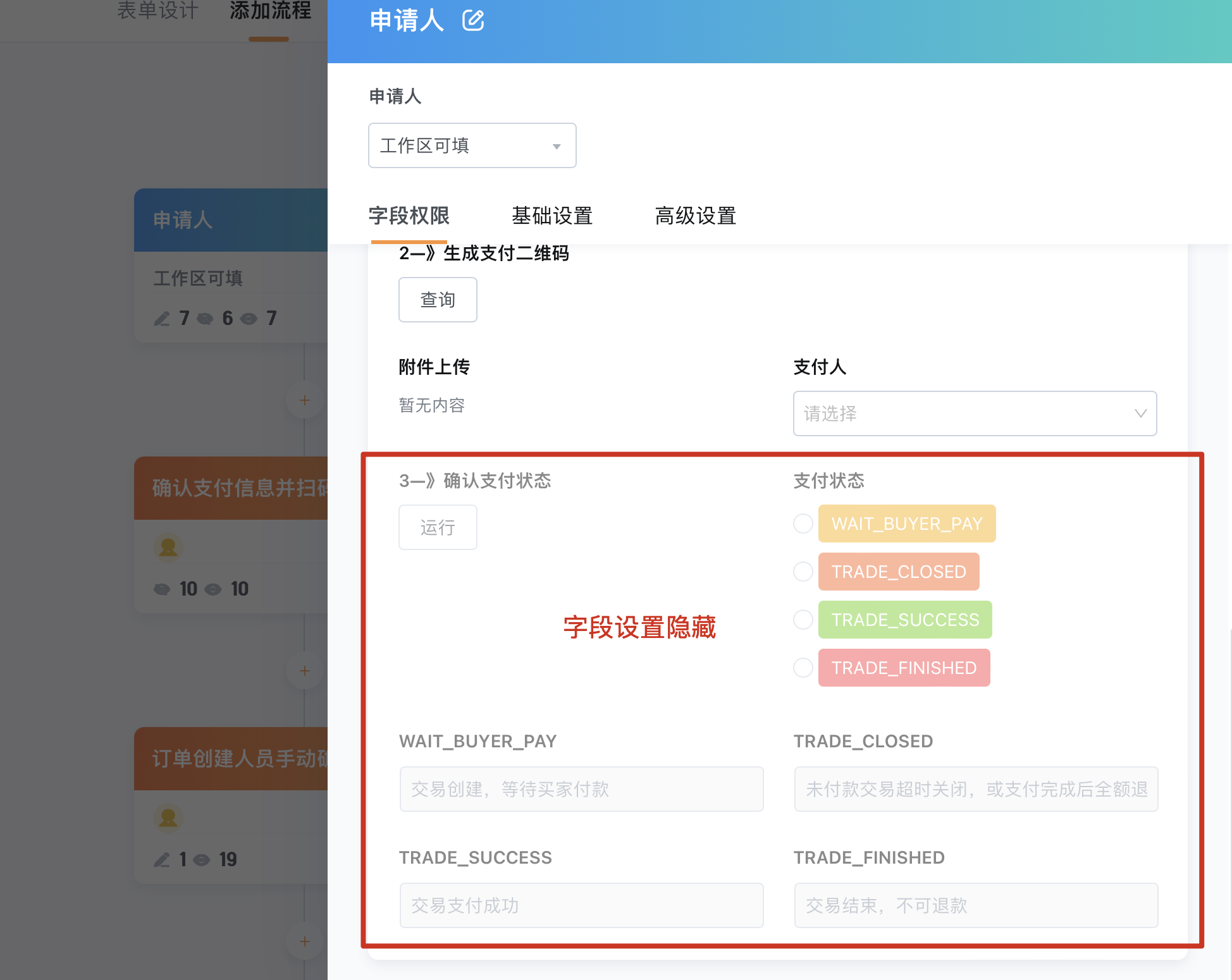1232x980 pixels.
Task: Click visible-fields eye icon in 确认支付信息 node
Action: [x=213, y=589]
